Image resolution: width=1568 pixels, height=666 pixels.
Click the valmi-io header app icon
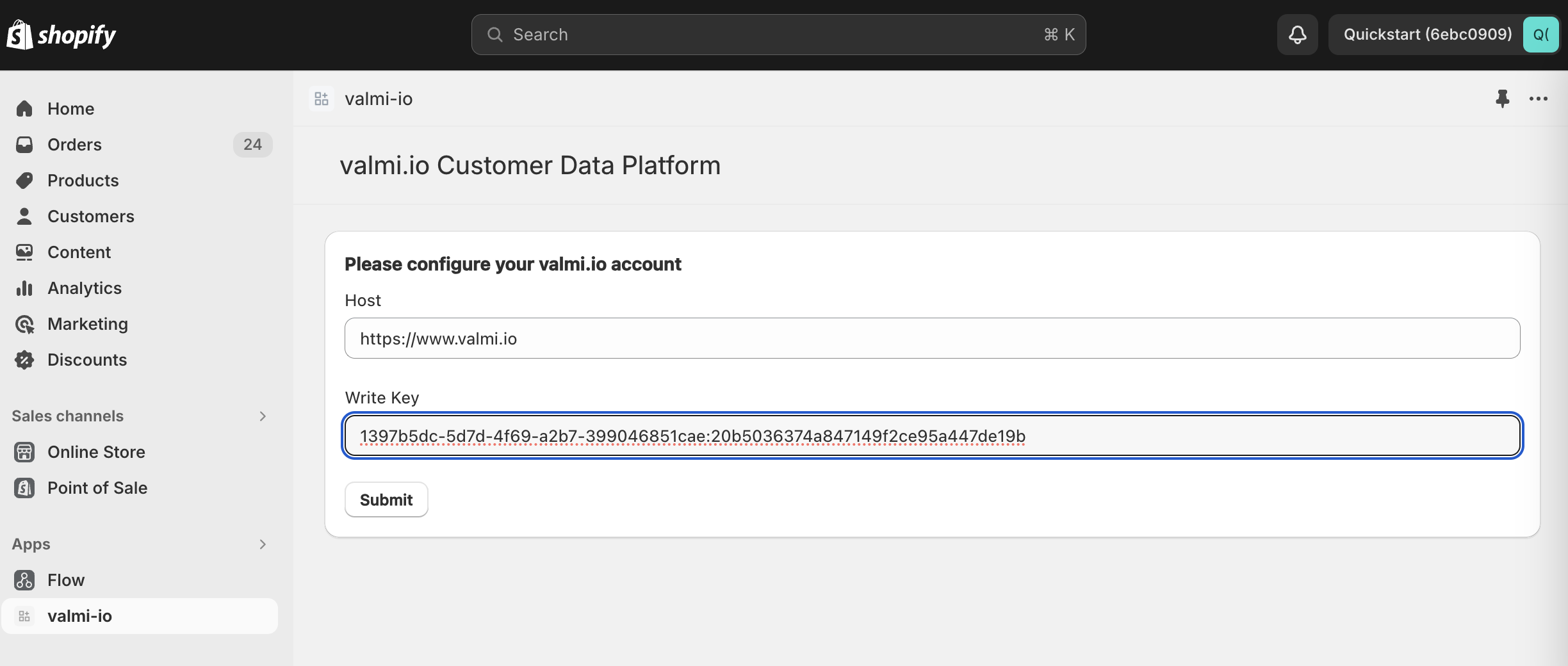[322, 99]
